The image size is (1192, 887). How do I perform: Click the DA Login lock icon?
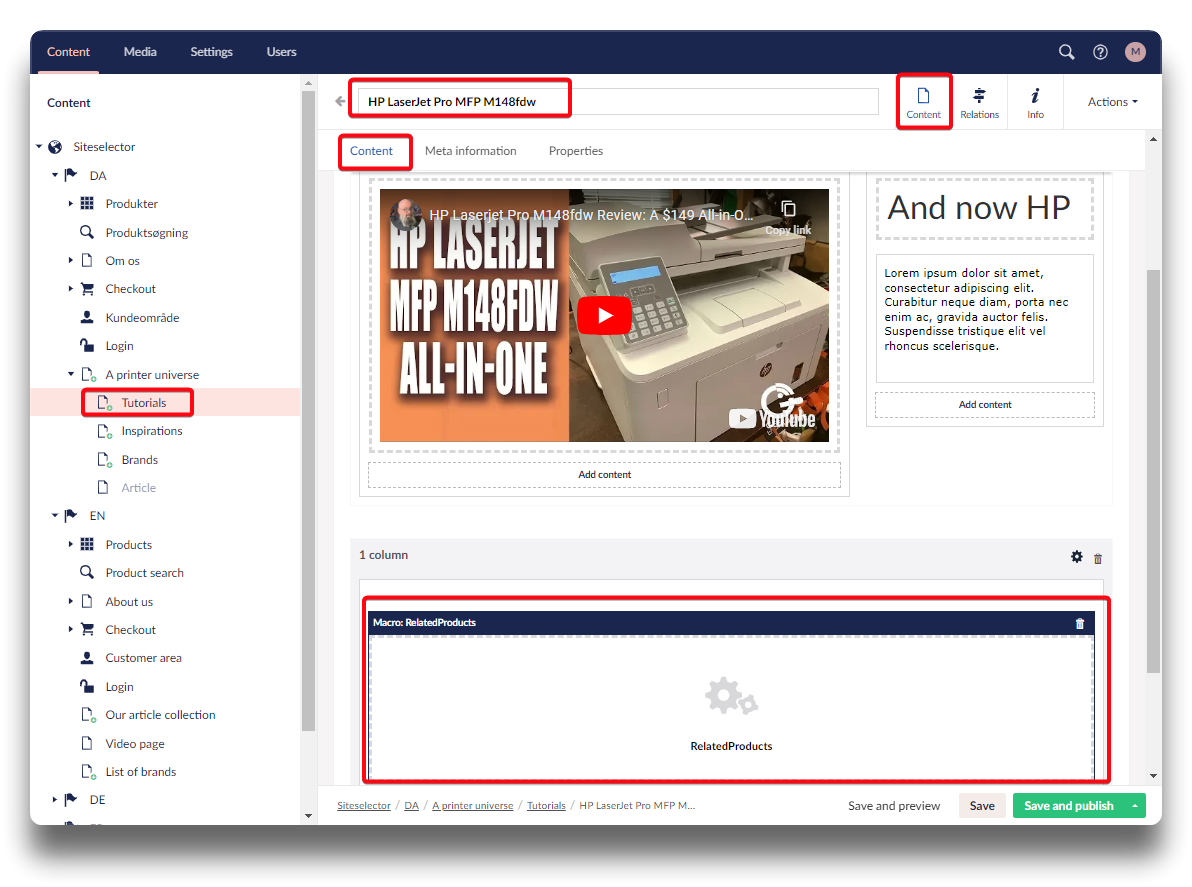coord(87,346)
